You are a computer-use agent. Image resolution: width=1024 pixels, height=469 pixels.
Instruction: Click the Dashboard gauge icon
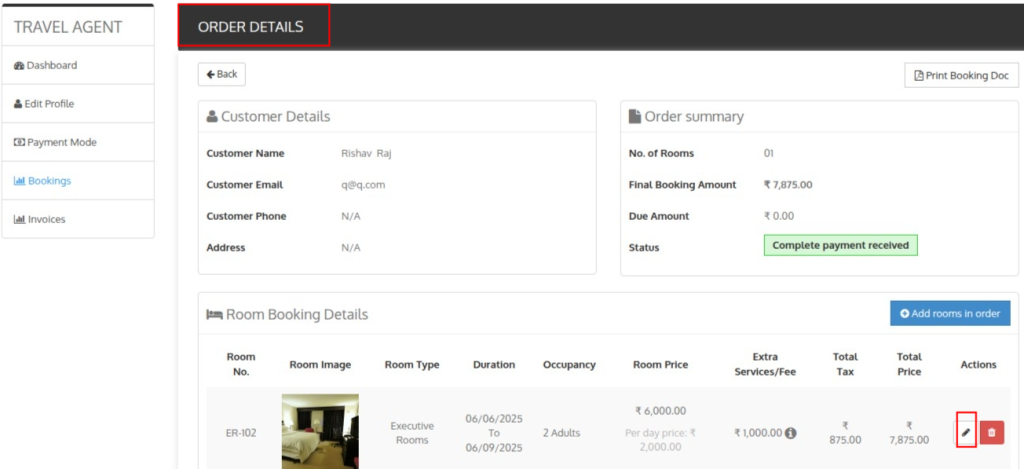(x=19, y=65)
